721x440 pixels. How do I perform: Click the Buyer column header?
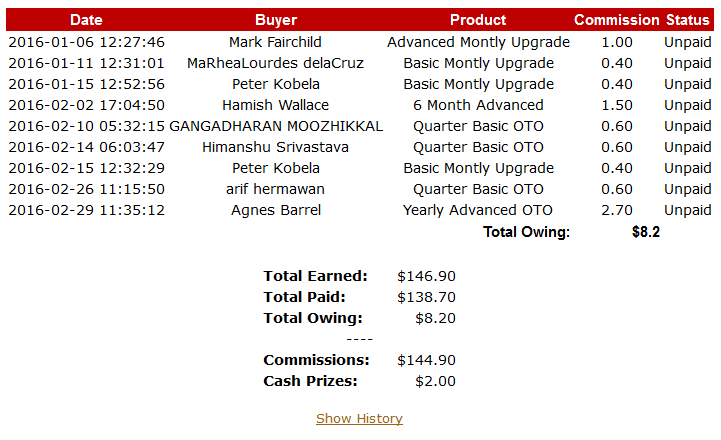tap(275, 20)
